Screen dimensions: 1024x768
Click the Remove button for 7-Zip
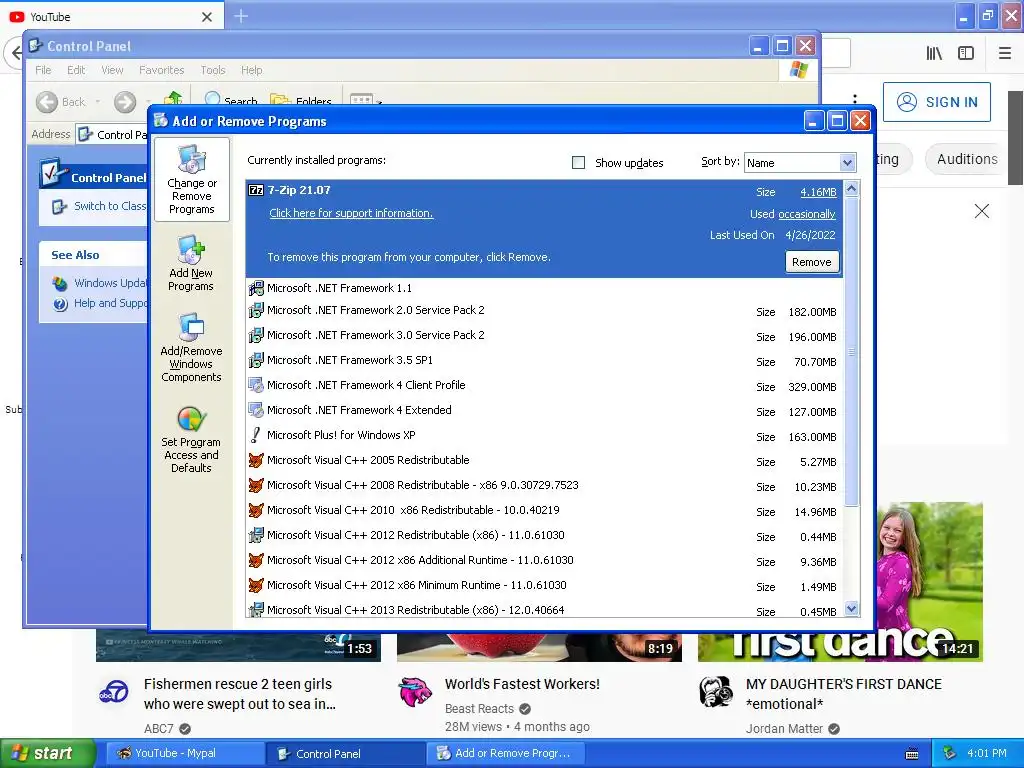812,262
